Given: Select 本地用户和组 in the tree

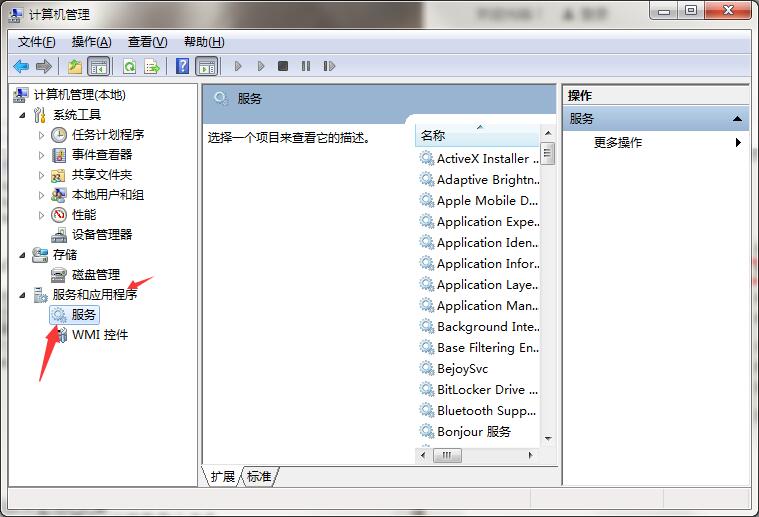Looking at the screenshot, I should 108,195.
